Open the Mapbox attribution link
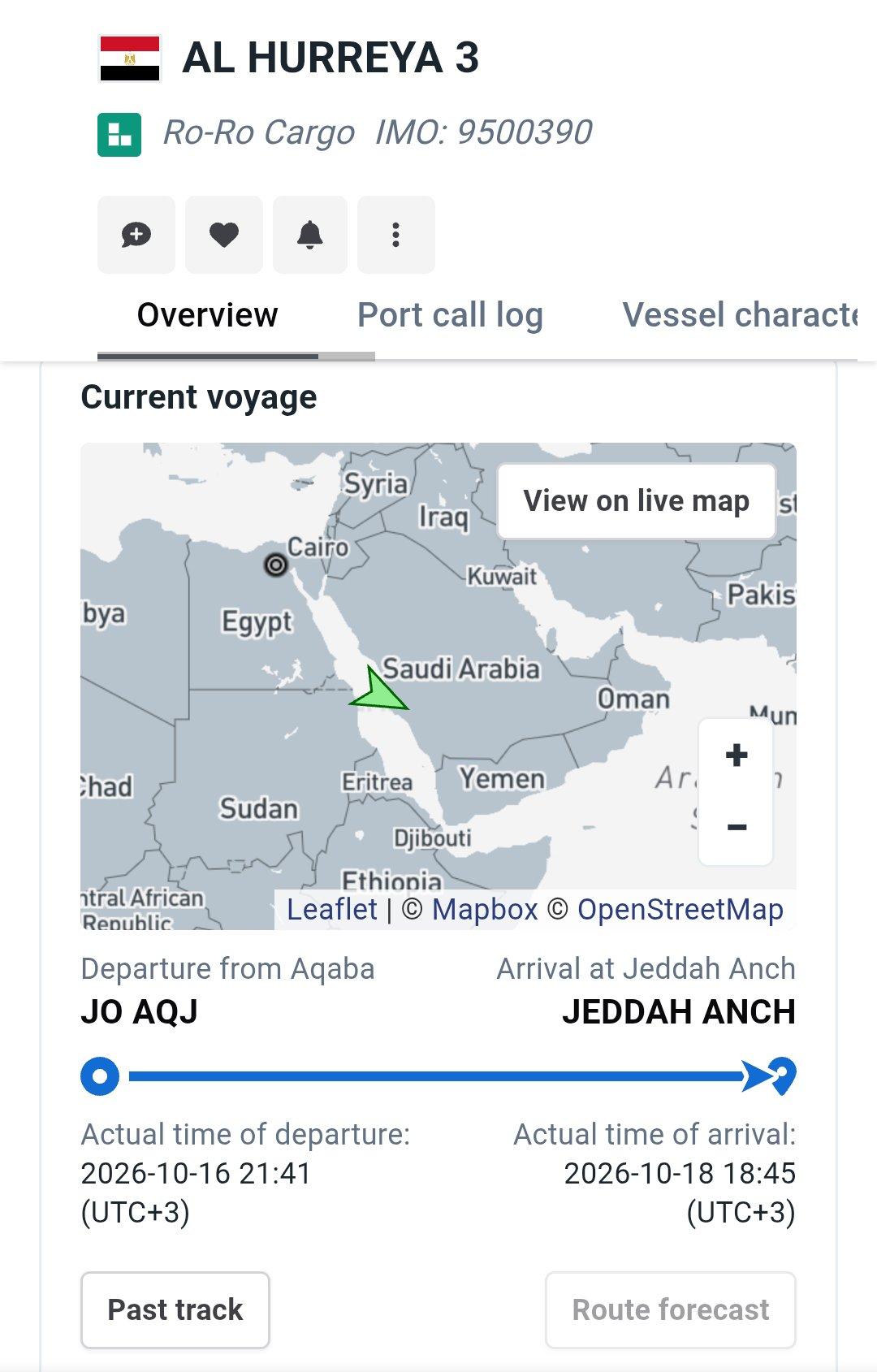 point(485,910)
